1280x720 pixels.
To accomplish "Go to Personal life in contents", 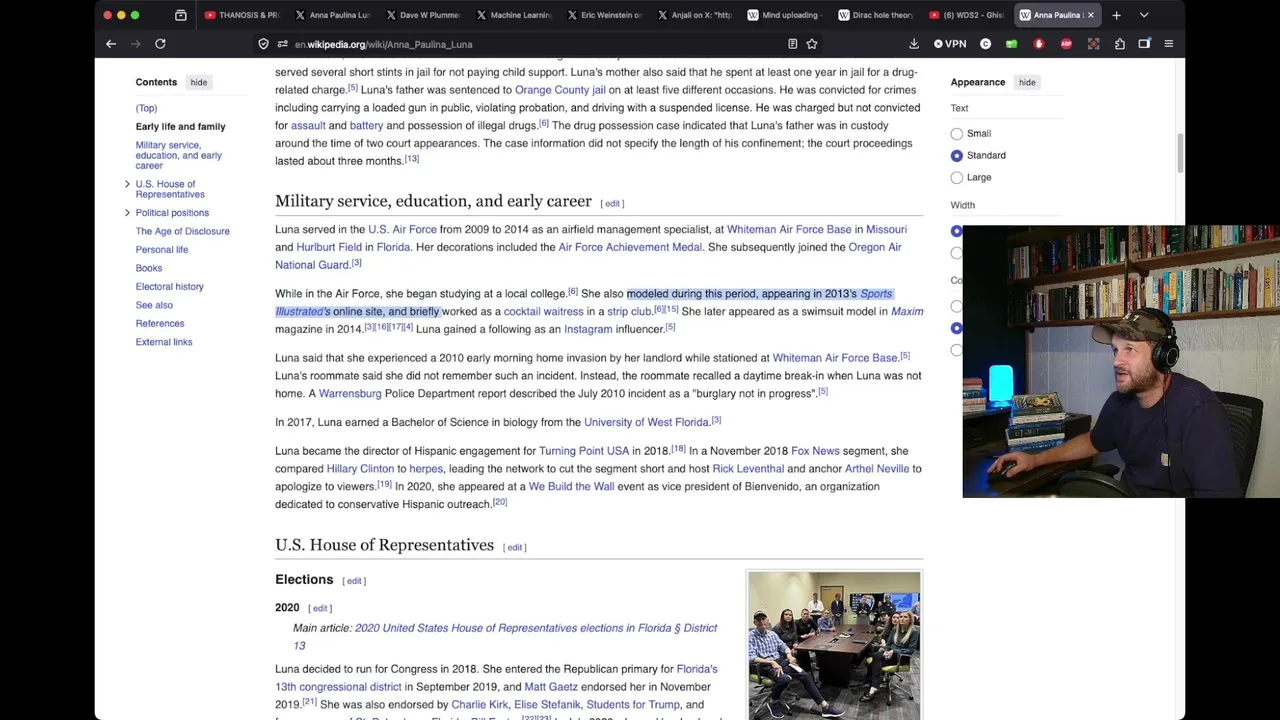I will (x=161, y=249).
